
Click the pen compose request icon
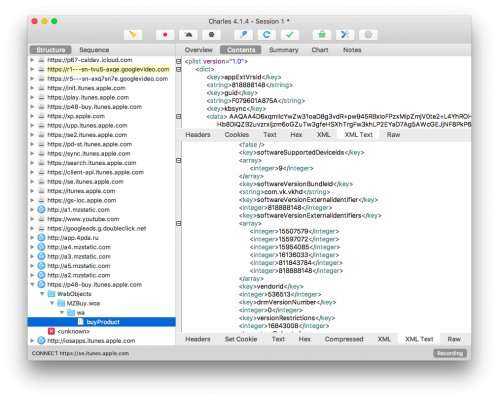(x=243, y=35)
